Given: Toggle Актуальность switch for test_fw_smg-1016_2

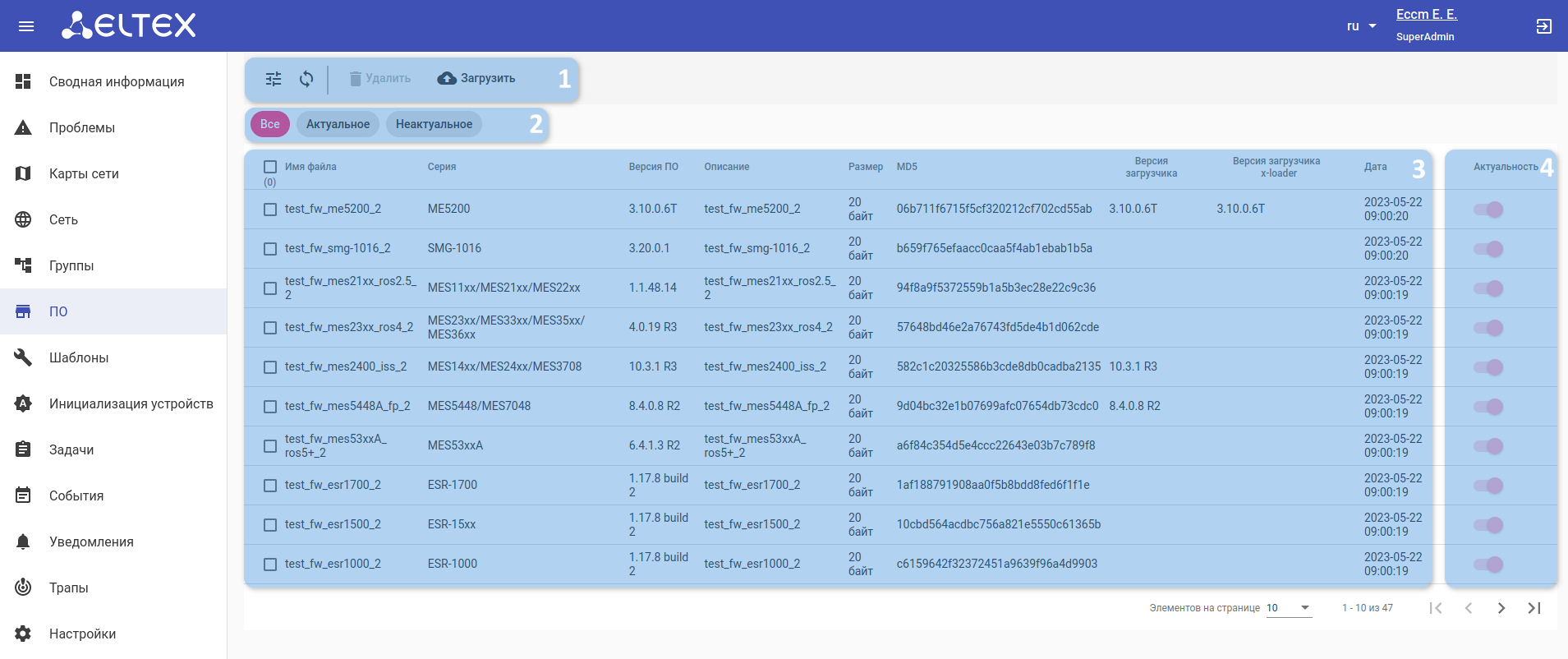Looking at the screenshot, I should click(x=1488, y=249).
